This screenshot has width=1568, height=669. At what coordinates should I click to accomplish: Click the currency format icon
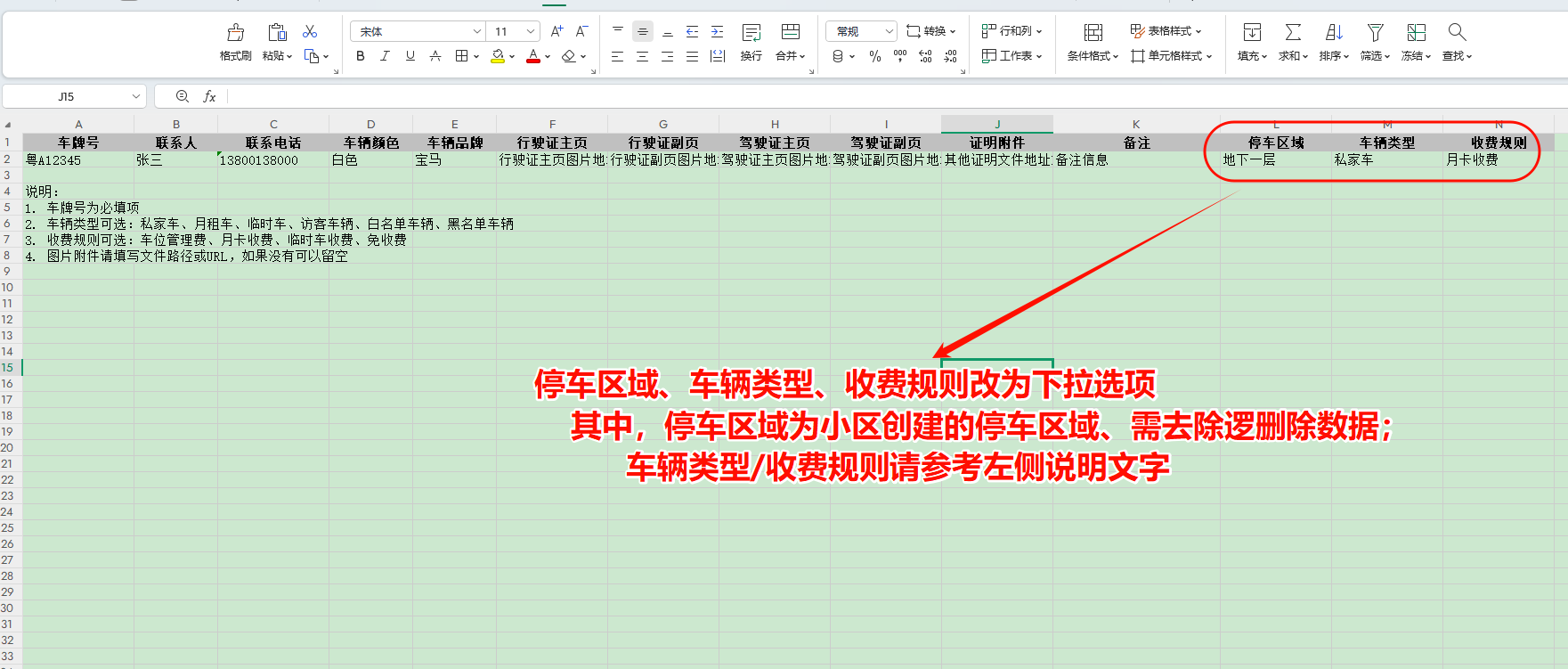838,56
